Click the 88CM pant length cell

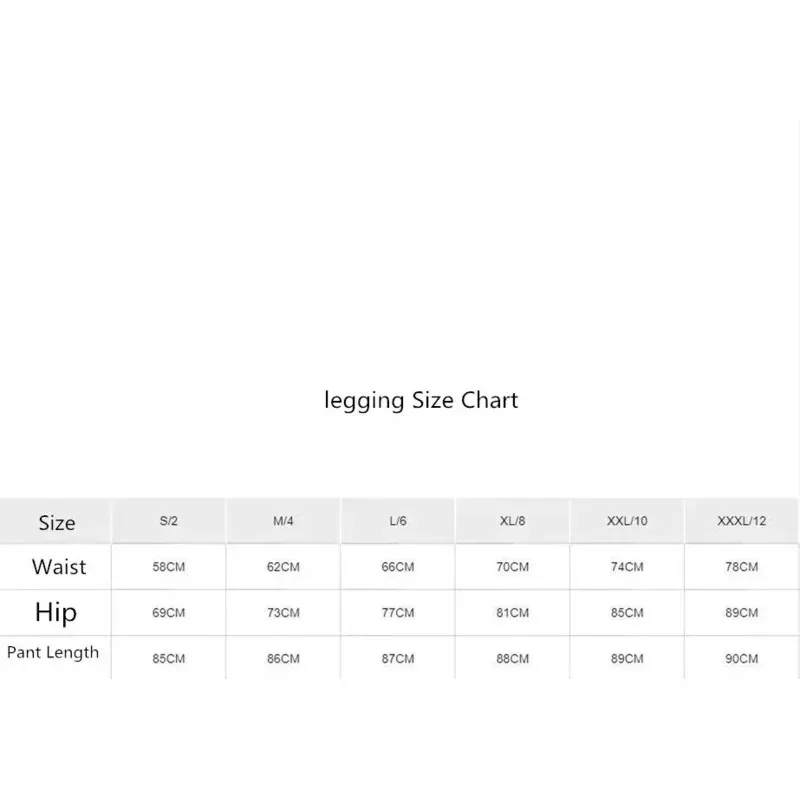tap(513, 659)
